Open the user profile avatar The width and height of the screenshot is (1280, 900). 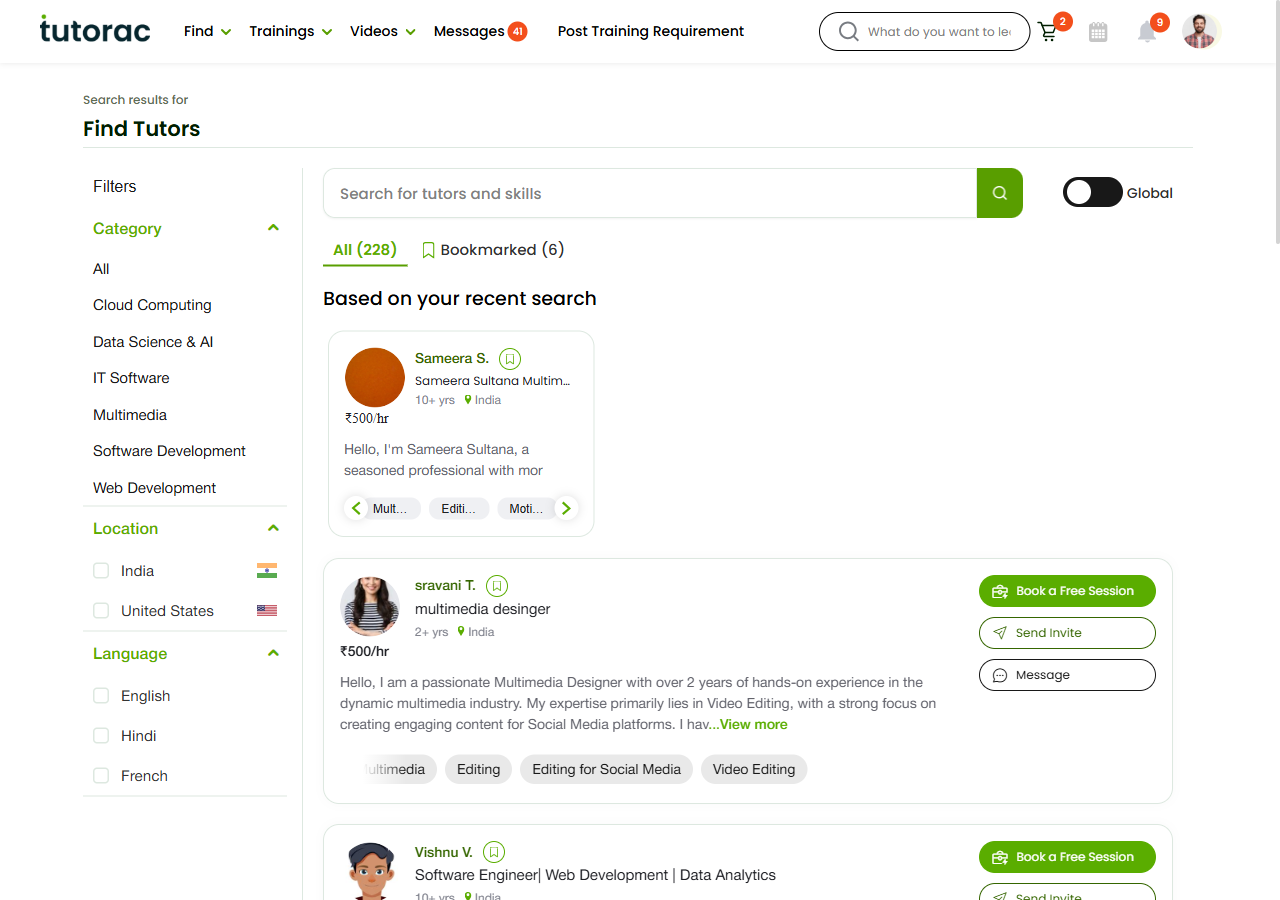click(1200, 31)
